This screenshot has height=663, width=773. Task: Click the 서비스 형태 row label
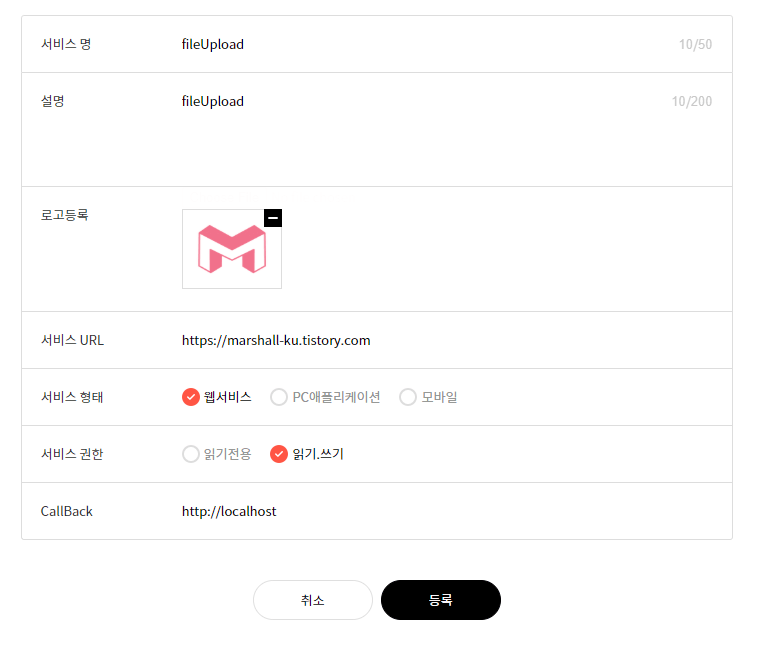72,397
